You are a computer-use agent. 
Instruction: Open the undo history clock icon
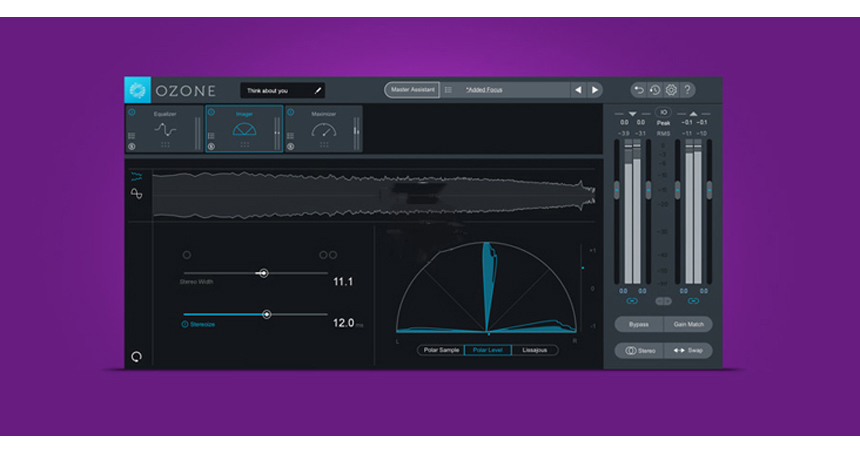coord(655,90)
